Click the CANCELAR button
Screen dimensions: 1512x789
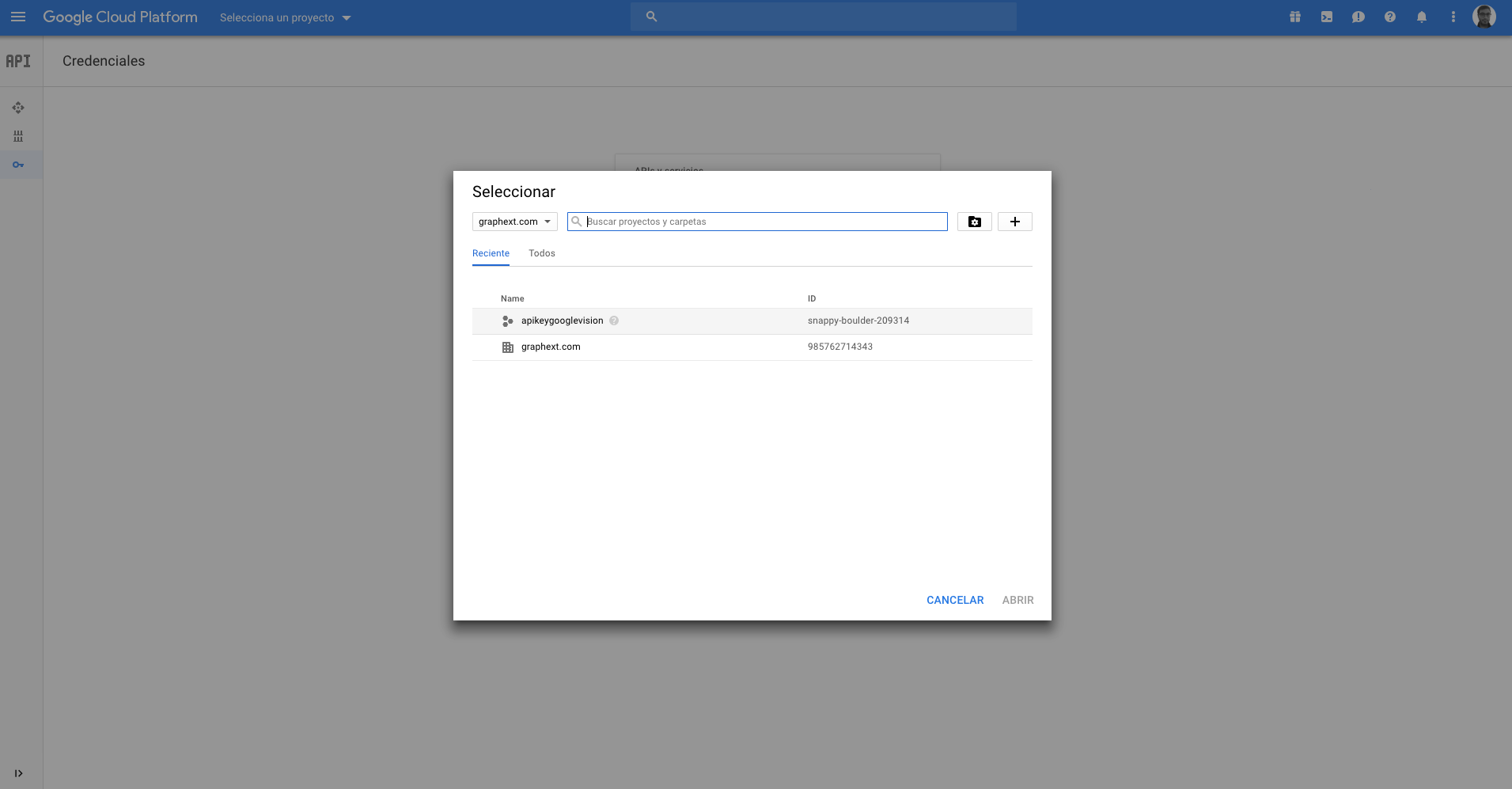click(x=955, y=600)
